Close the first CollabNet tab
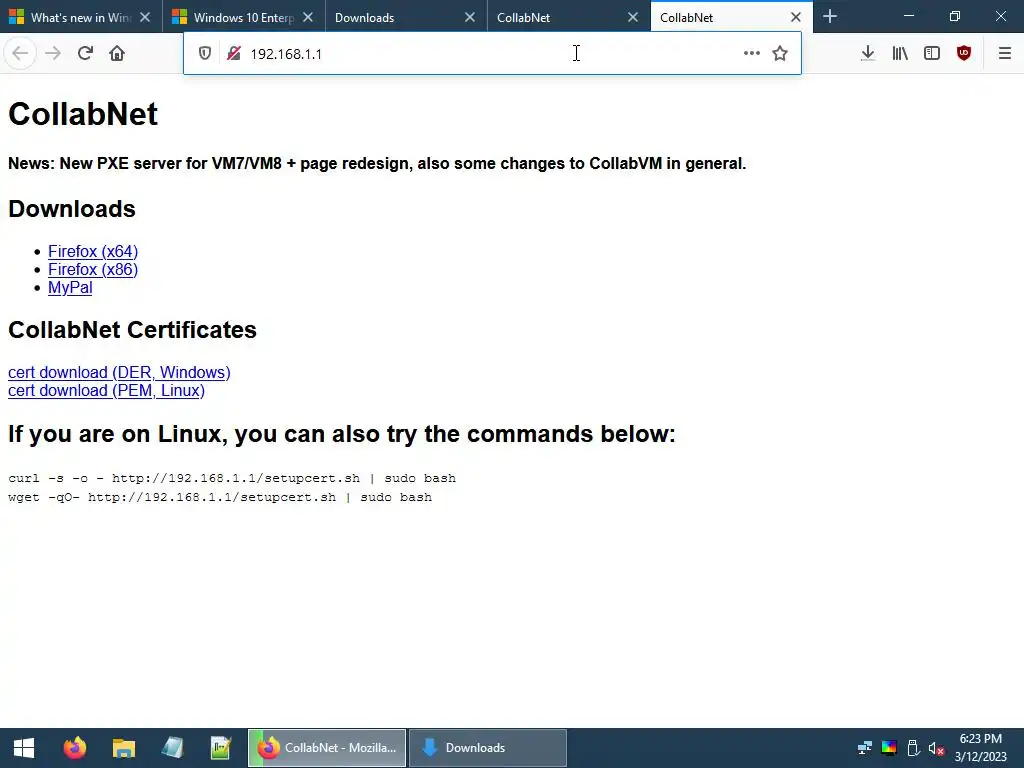Image resolution: width=1024 pixels, height=768 pixels. [633, 18]
